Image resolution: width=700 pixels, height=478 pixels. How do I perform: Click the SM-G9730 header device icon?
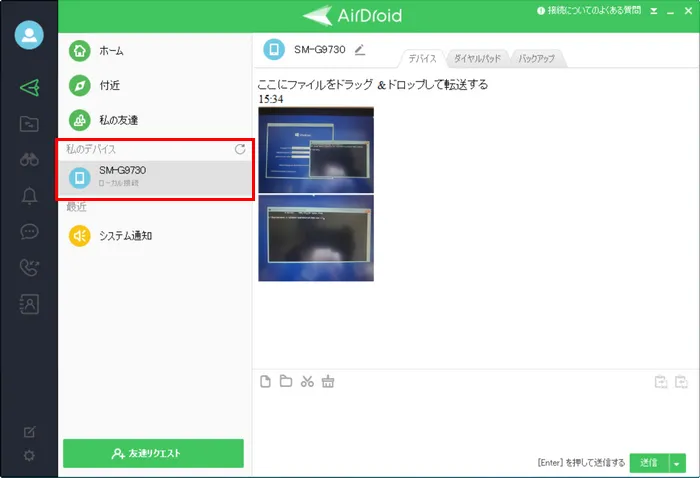tap(274, 49)
